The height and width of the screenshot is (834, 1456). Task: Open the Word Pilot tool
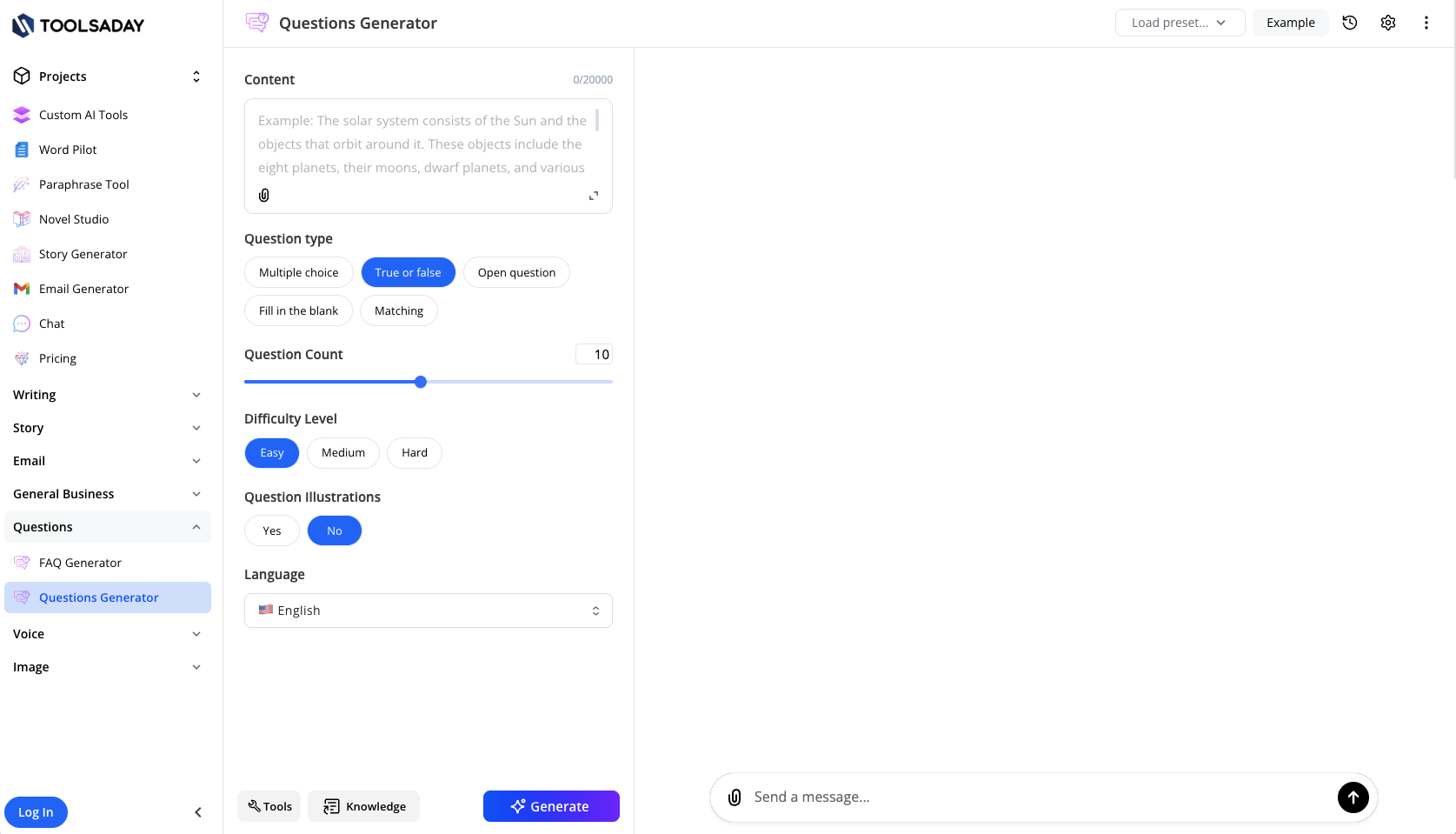(x=68, y=149)
